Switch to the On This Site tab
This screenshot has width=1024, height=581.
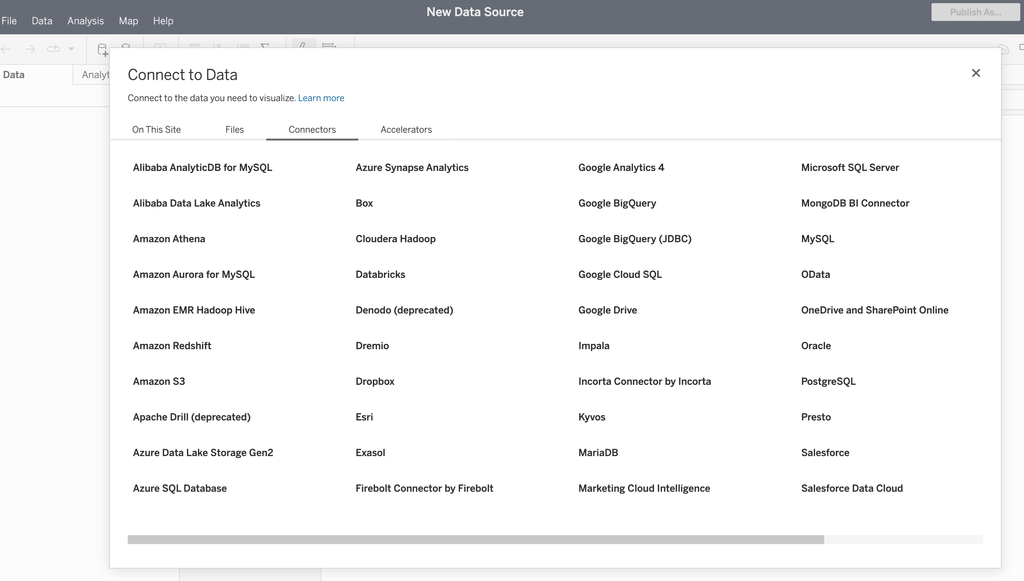point(156,129)
